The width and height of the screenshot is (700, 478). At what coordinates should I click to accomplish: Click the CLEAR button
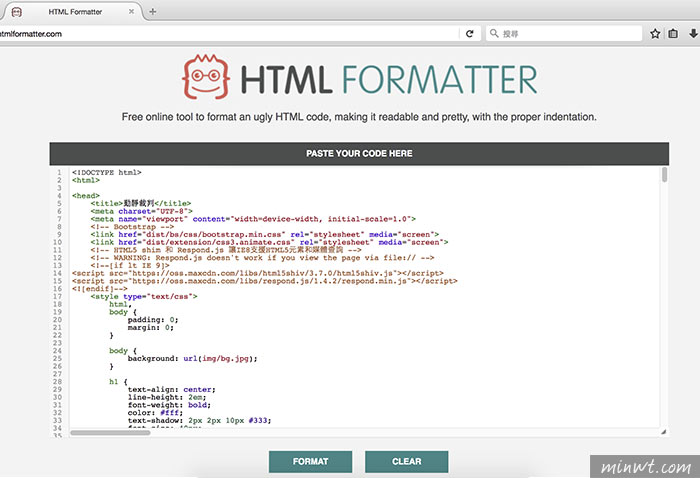pyautogui.click(x=406, y=461)
